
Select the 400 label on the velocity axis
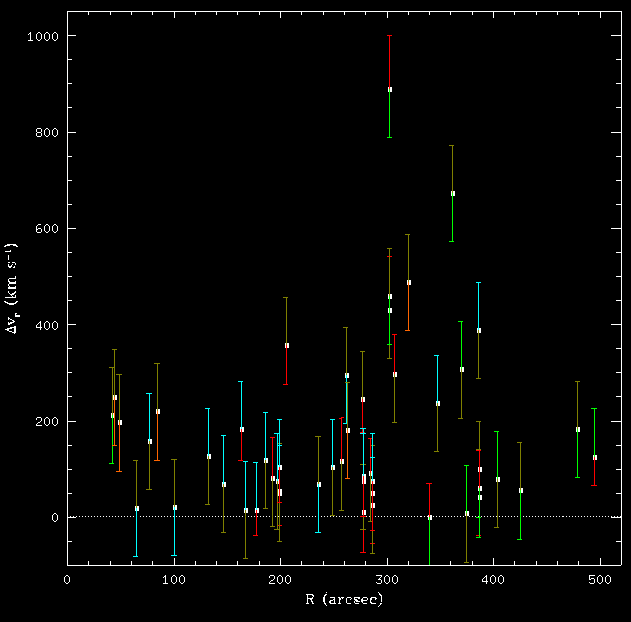click(47, 325)
